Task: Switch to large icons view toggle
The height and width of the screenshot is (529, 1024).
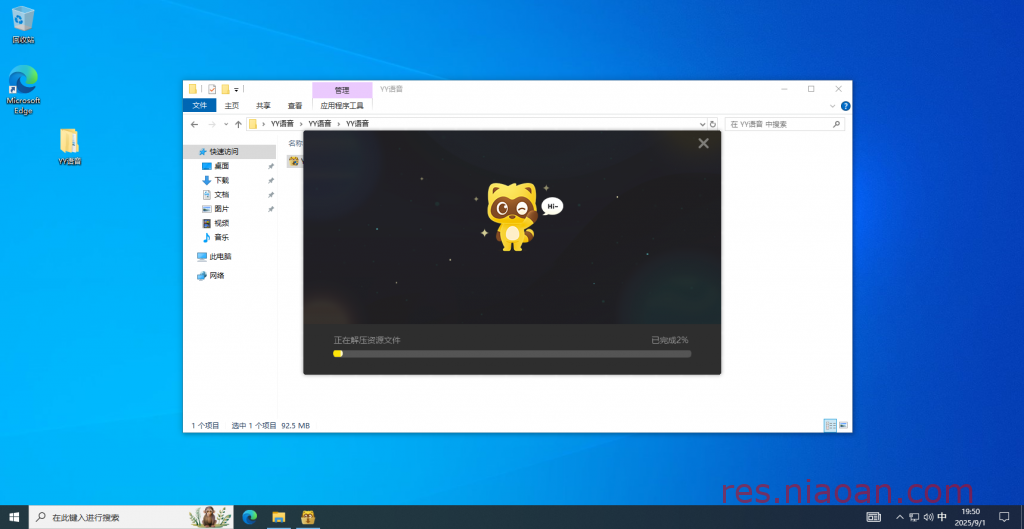Action: [843, 425]
